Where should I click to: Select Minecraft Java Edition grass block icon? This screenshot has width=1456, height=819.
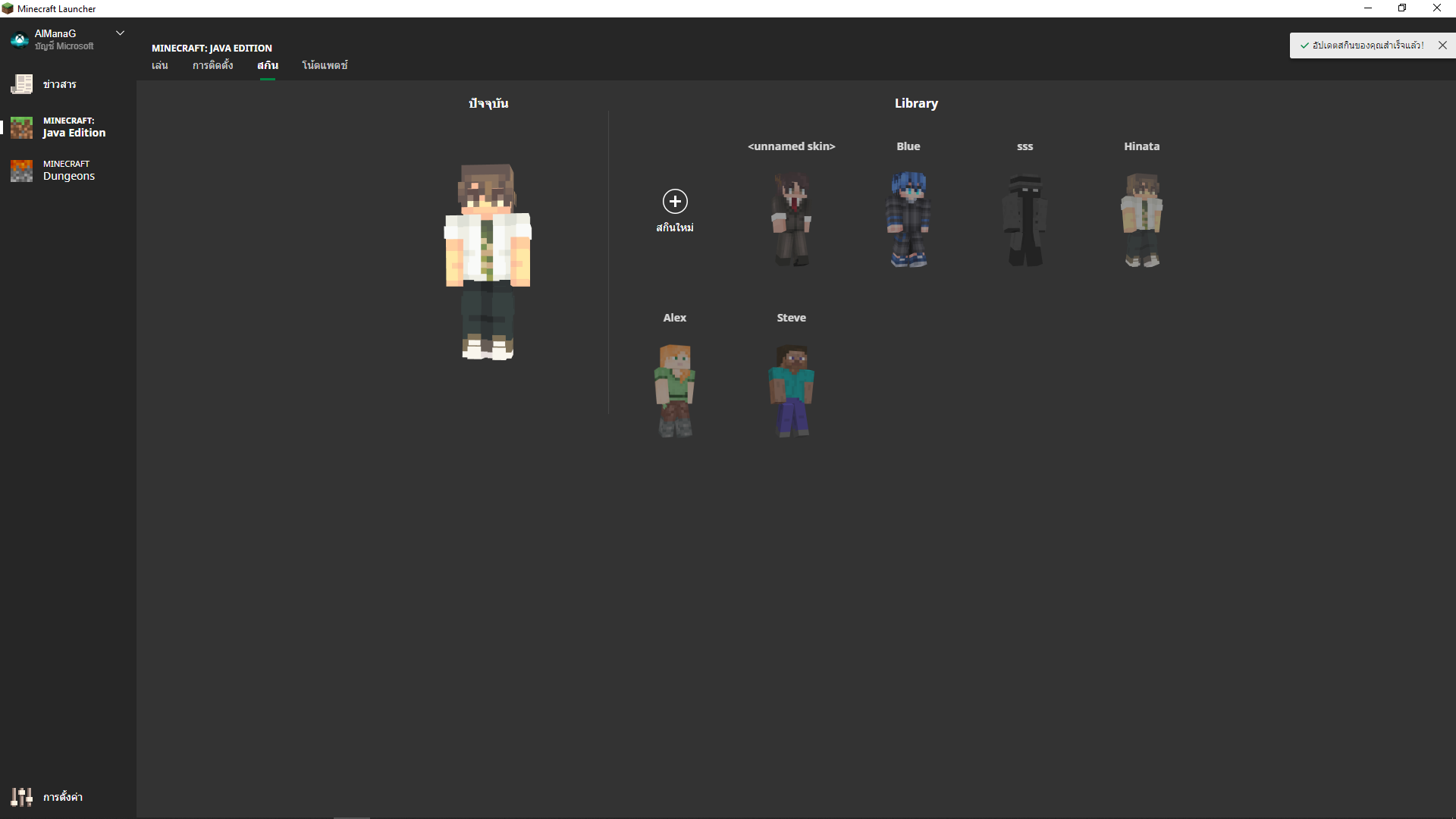pos(21,127)
